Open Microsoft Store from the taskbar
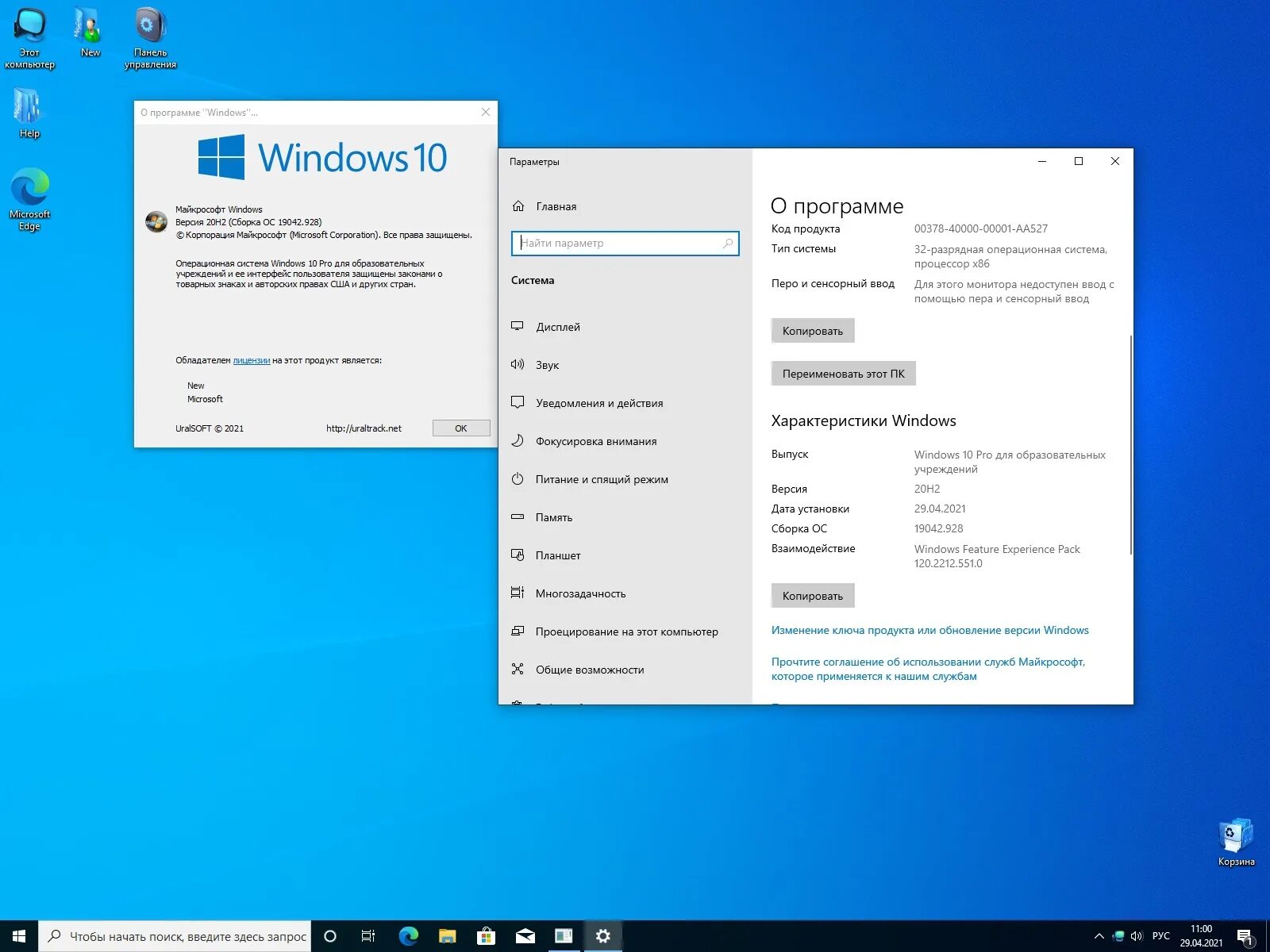 point(486,936)
